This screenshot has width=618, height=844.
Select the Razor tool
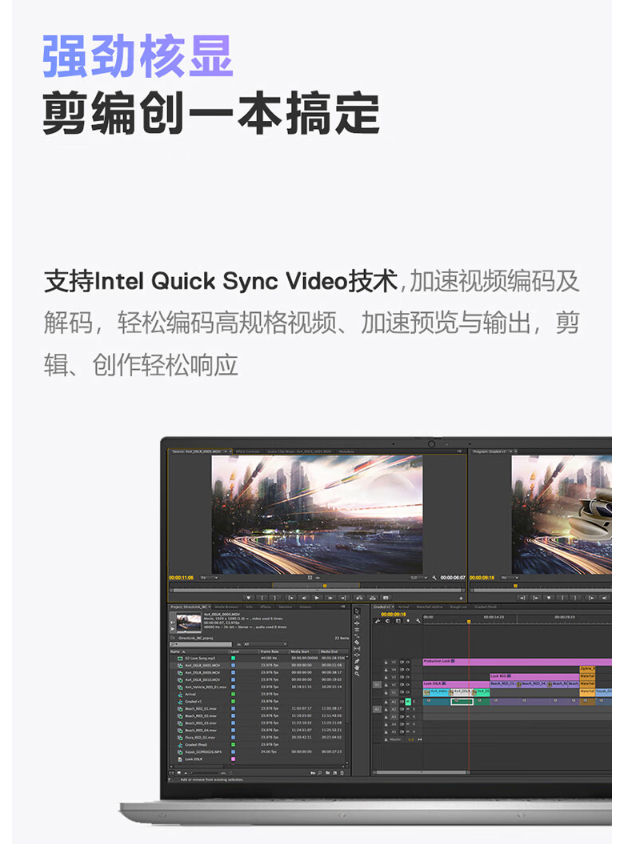357,642
